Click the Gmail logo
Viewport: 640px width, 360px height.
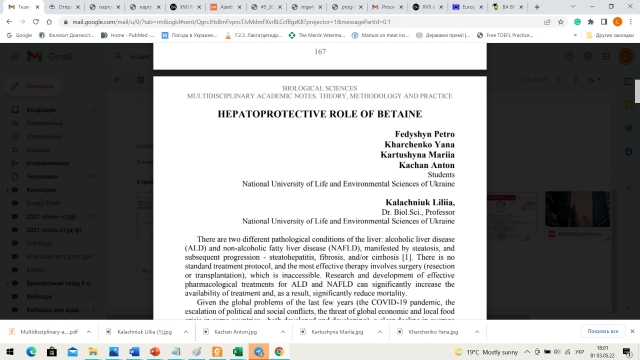click(49, 56)
